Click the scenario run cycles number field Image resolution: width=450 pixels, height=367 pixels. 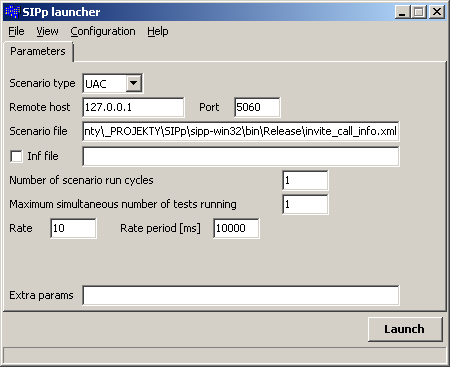click(305, 180)
